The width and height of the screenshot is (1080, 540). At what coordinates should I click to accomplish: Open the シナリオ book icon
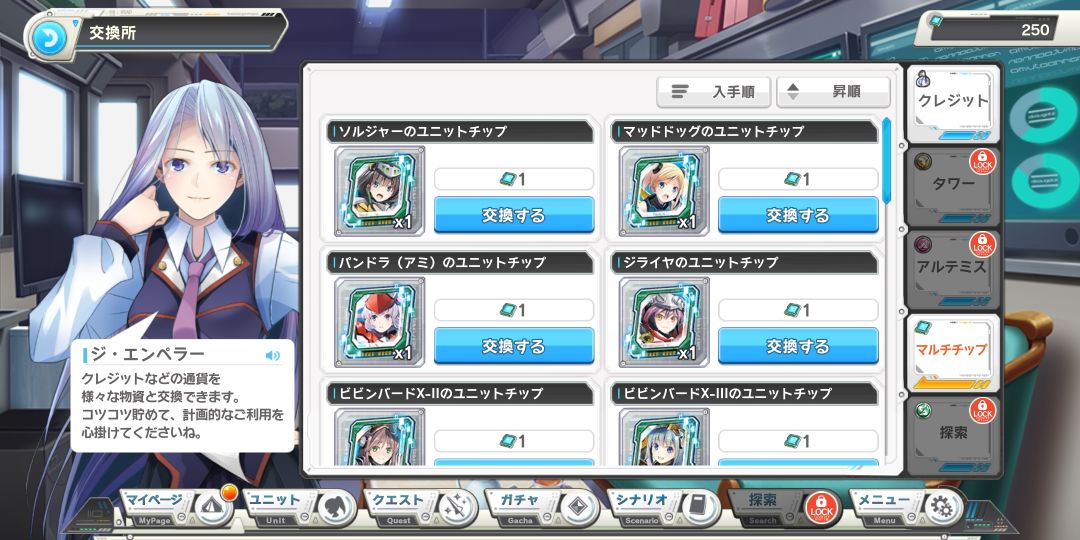tap(701, 508)
